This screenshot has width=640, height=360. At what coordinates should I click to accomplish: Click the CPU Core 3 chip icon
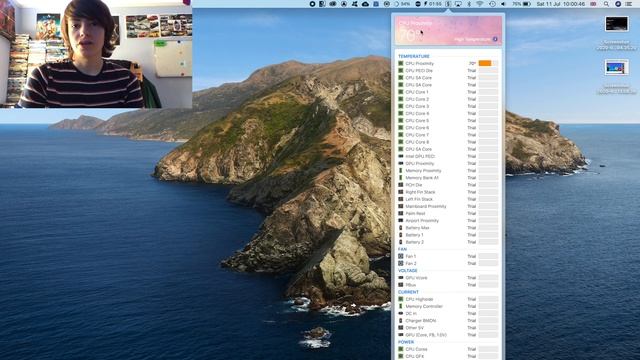coord(401,106)
